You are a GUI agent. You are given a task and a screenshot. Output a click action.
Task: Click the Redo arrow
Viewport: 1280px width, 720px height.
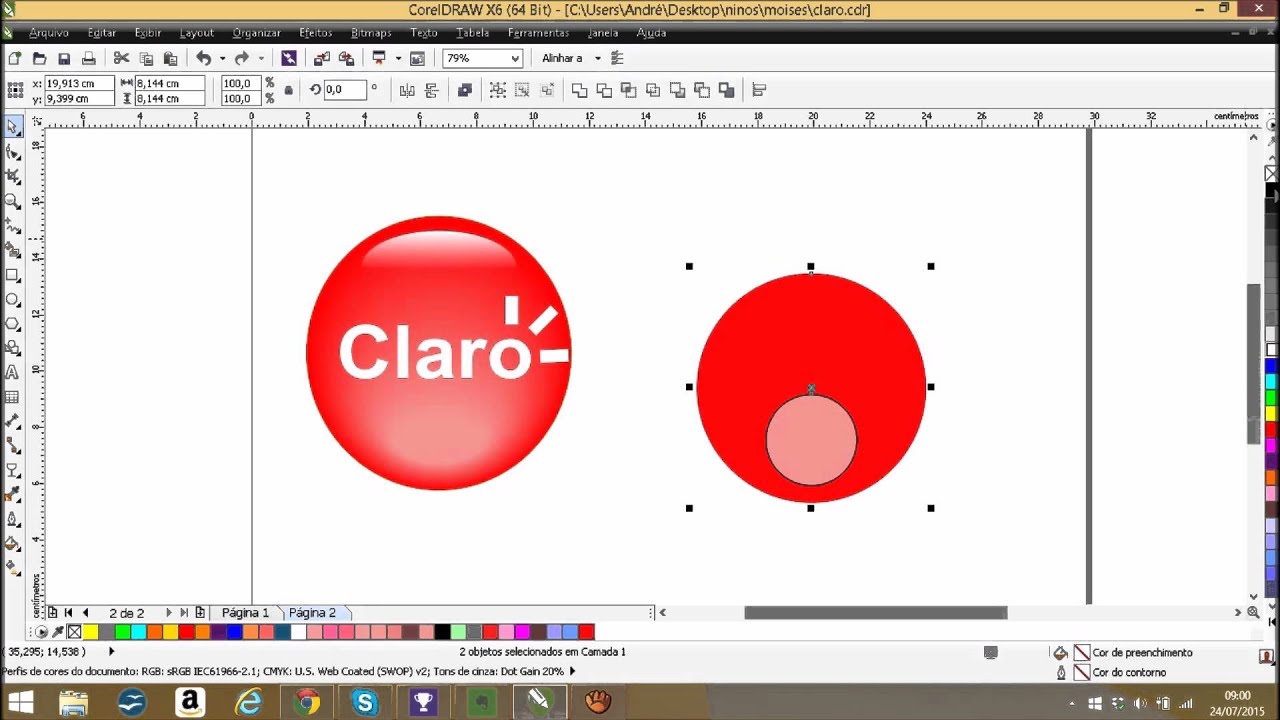241,59
